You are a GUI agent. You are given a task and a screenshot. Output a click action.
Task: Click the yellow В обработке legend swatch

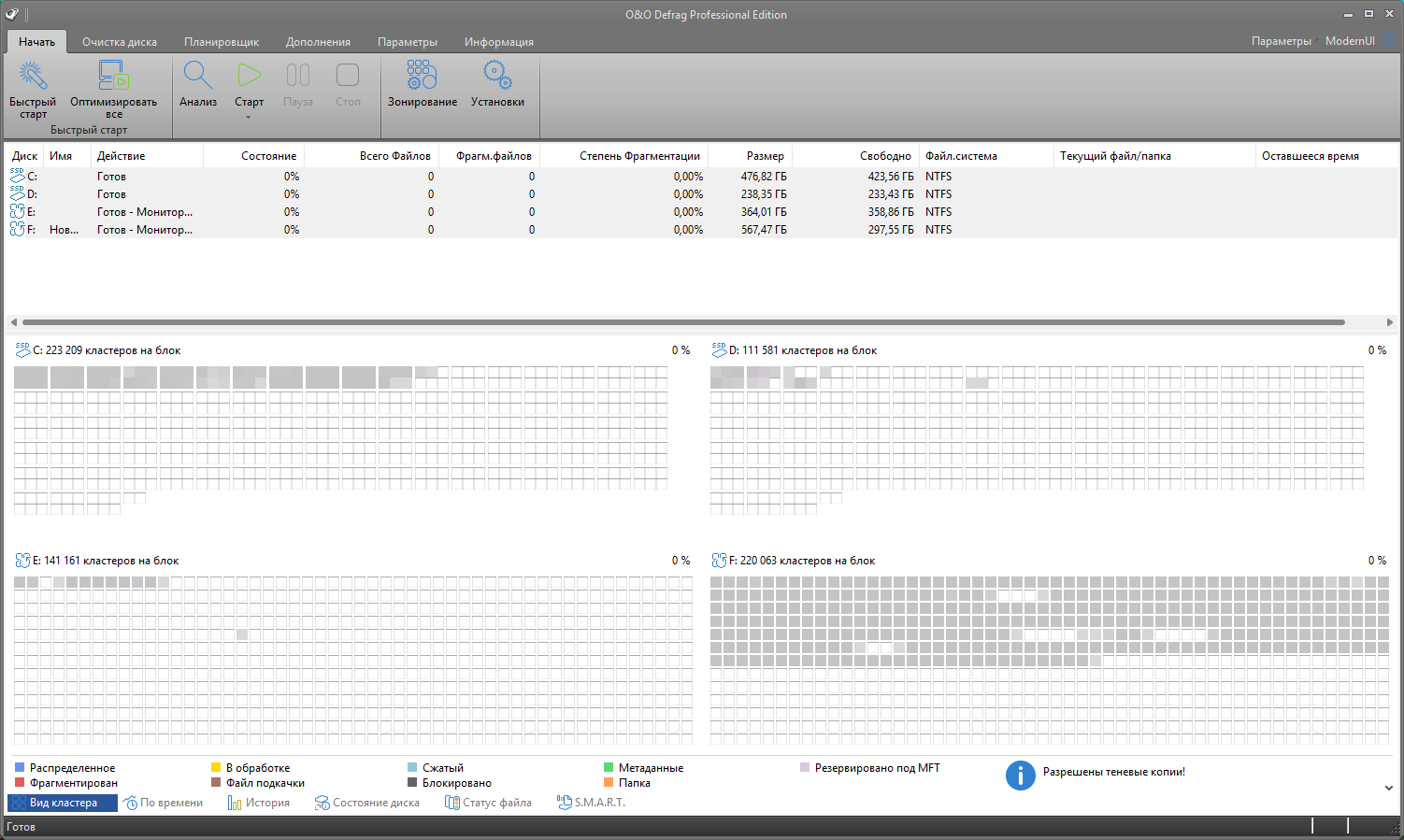(216, 768)
